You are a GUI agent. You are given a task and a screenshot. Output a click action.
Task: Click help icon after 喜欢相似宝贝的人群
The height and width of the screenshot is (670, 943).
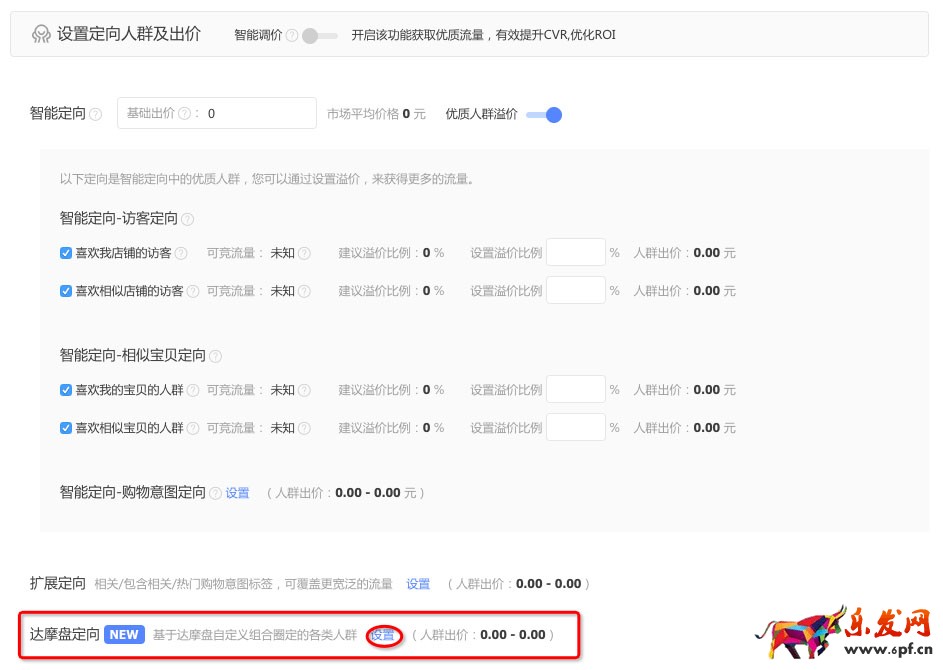[193, 428]
